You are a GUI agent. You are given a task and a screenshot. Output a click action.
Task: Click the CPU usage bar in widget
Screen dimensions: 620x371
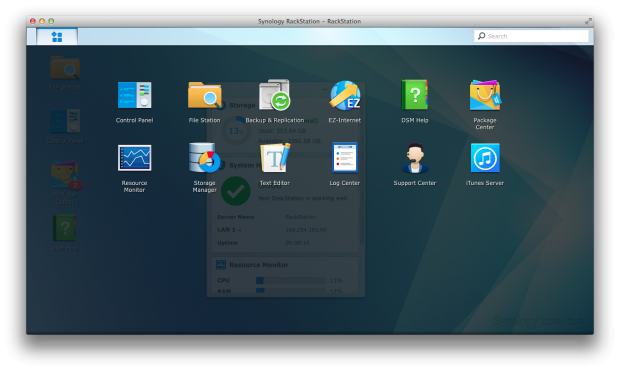coord(290,280)
